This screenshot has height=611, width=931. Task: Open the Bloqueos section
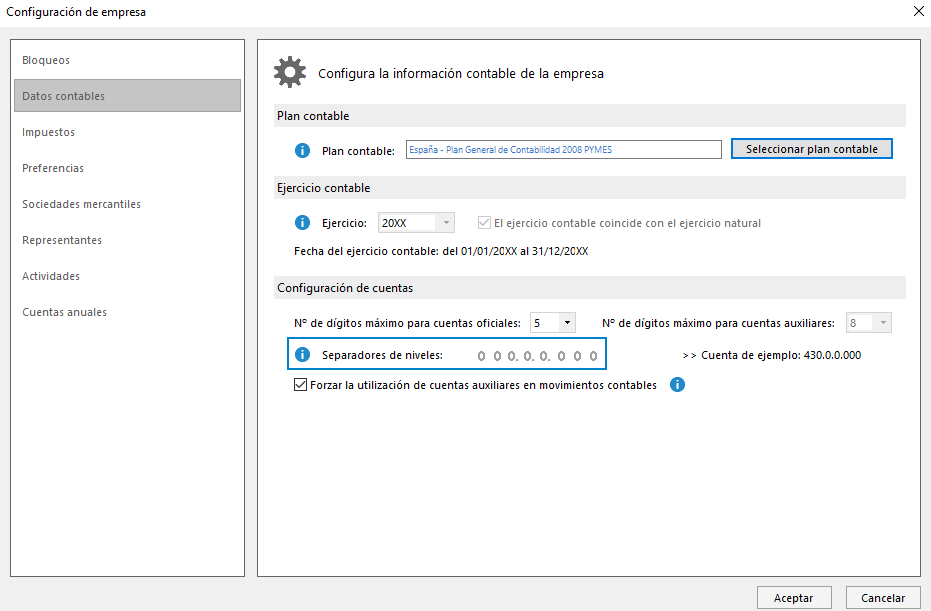click(128, 60)
